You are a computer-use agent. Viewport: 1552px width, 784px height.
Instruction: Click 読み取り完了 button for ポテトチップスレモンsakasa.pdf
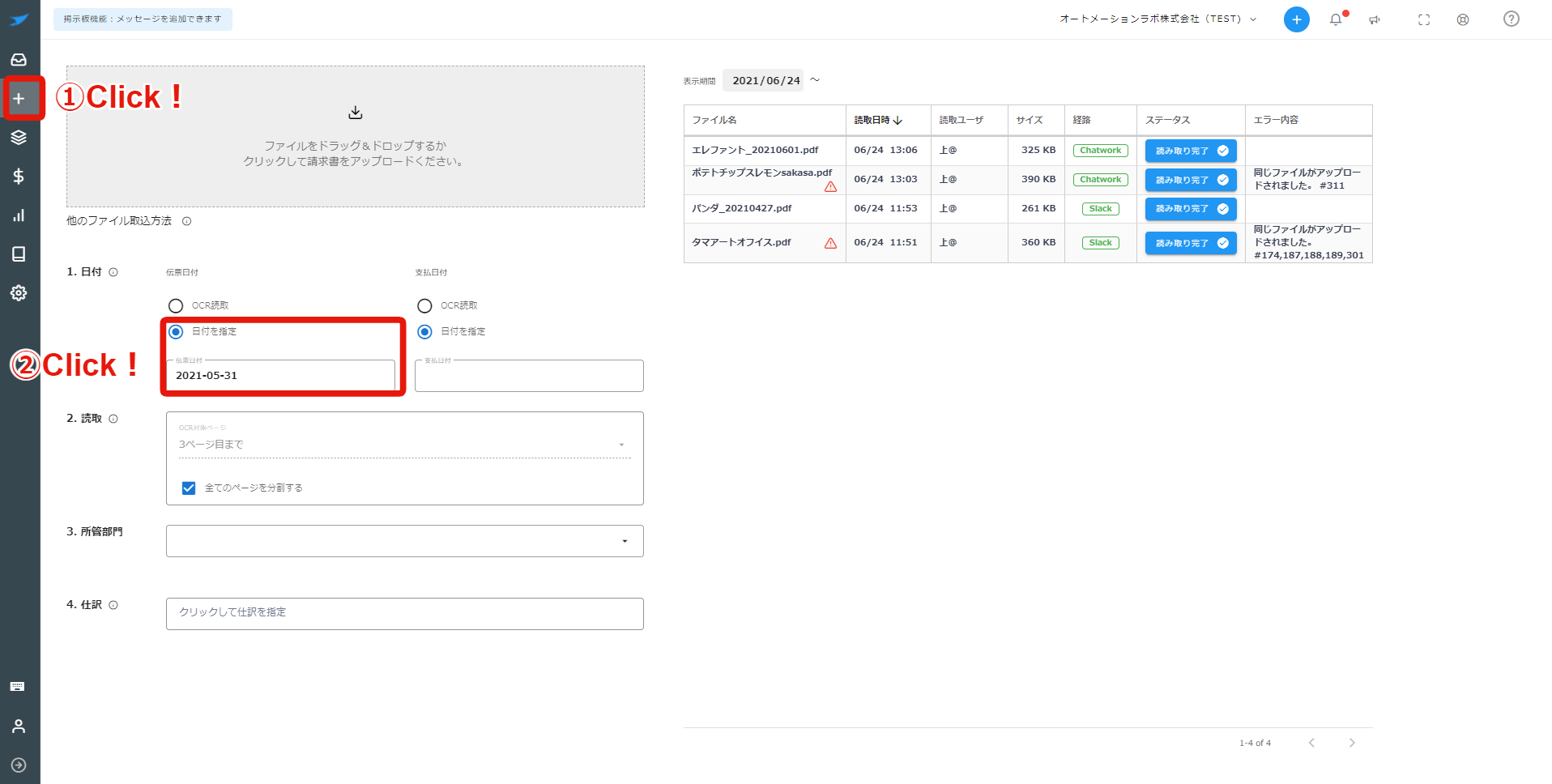(1191, 180)
